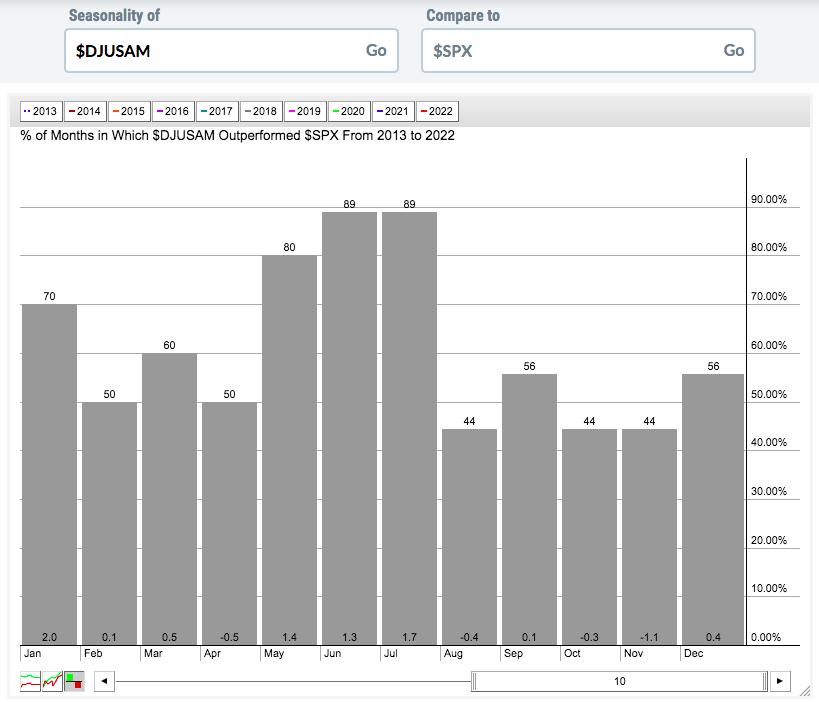This screenshot has height=702, width=819.
Task: Toggle the 2016 year legend
Action: tap(171, 111)
